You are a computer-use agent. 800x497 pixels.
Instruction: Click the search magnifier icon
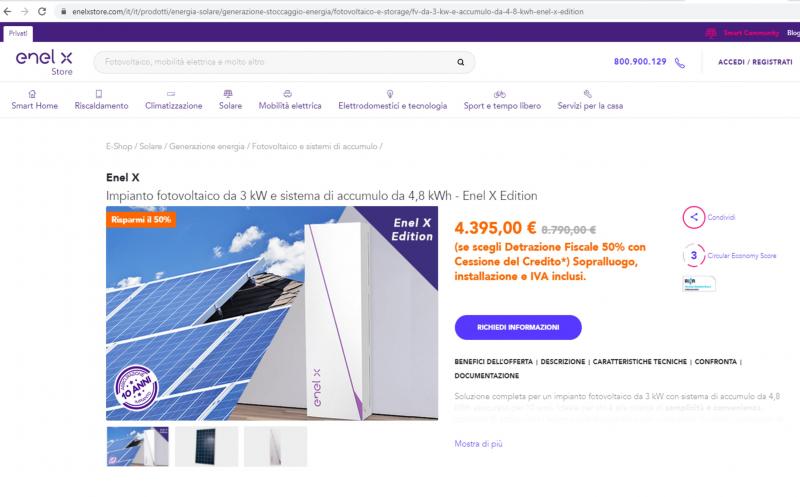(460, 62)
